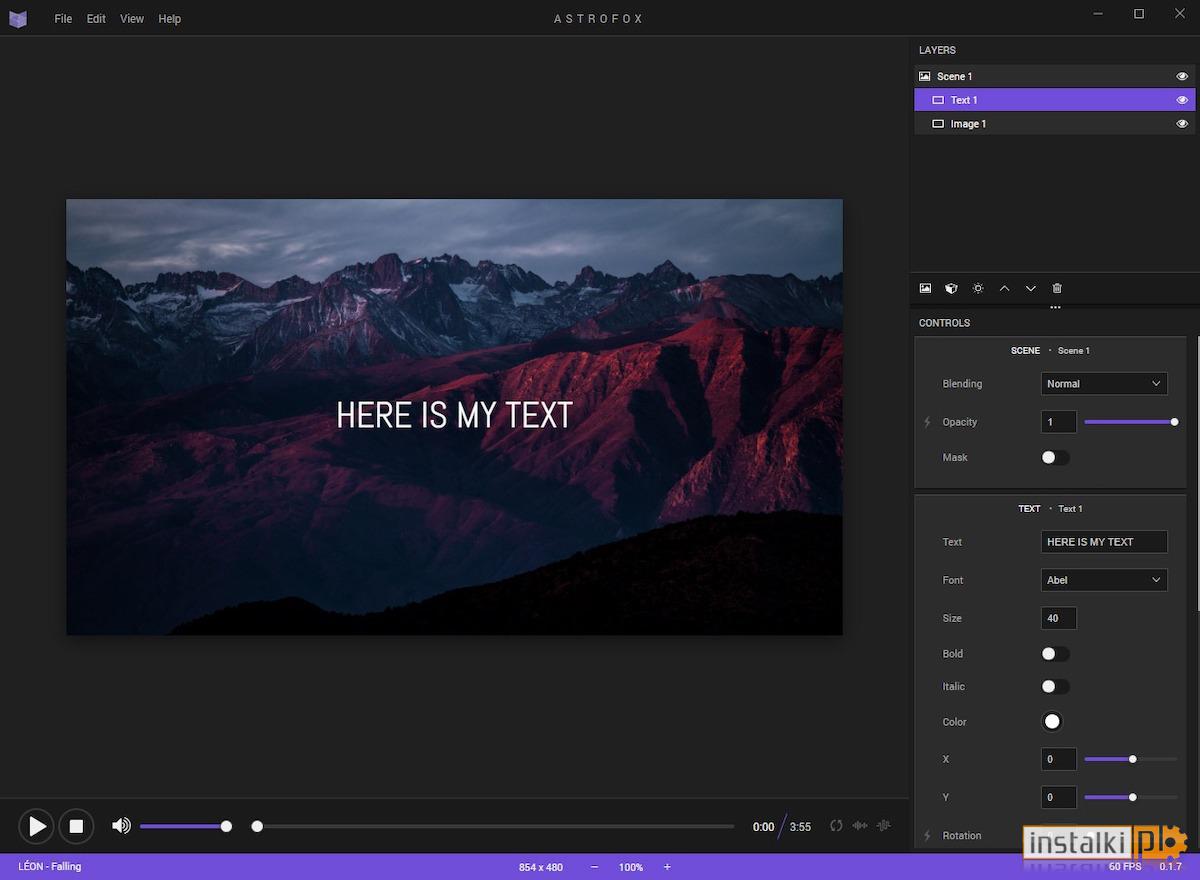The height and width of the screenshot is (880, 1200).
Task: Adjust the X position slider
Action: 1130,759
